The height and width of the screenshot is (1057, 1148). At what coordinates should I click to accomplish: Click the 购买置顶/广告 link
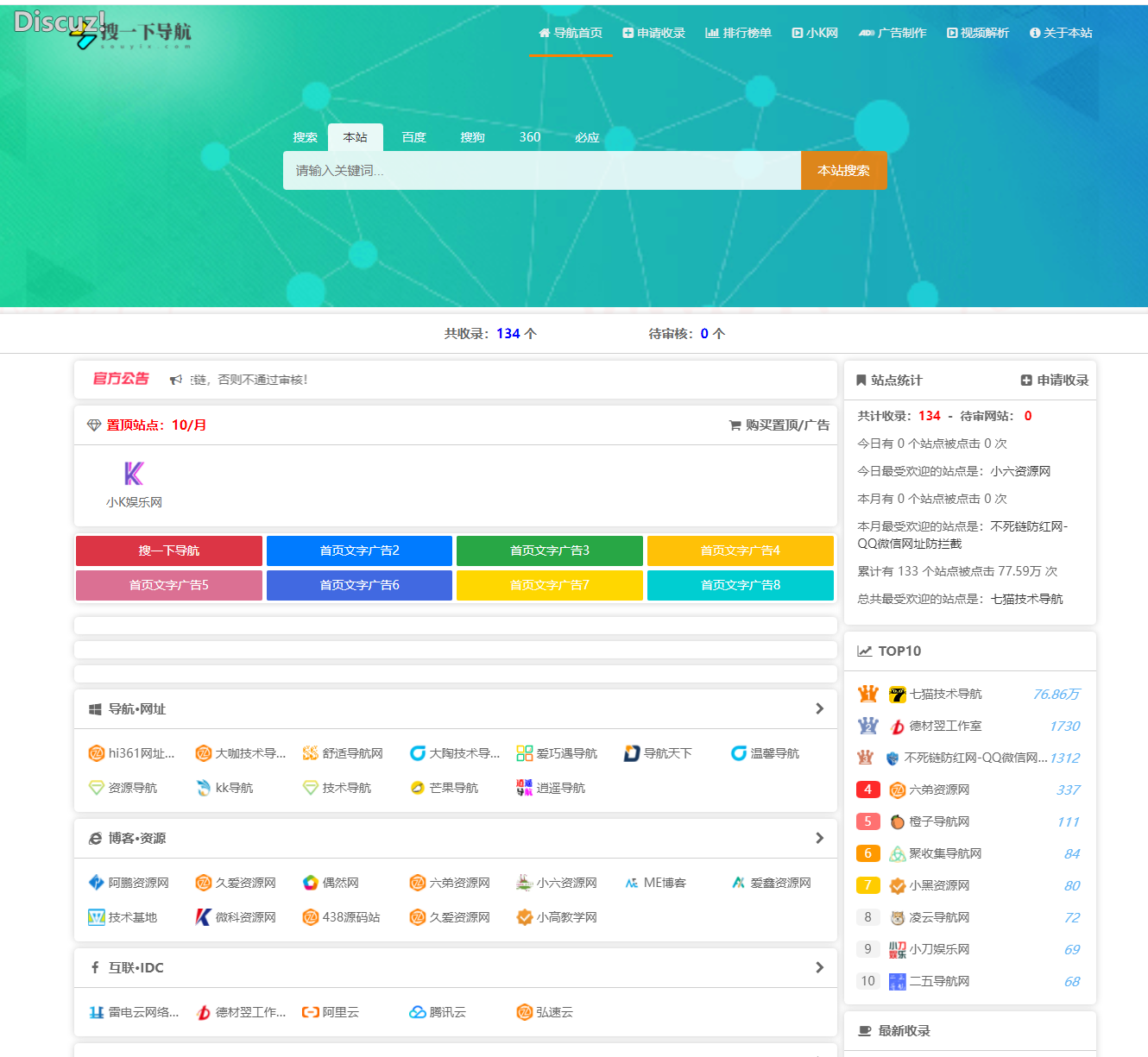[x=779, y=425]
